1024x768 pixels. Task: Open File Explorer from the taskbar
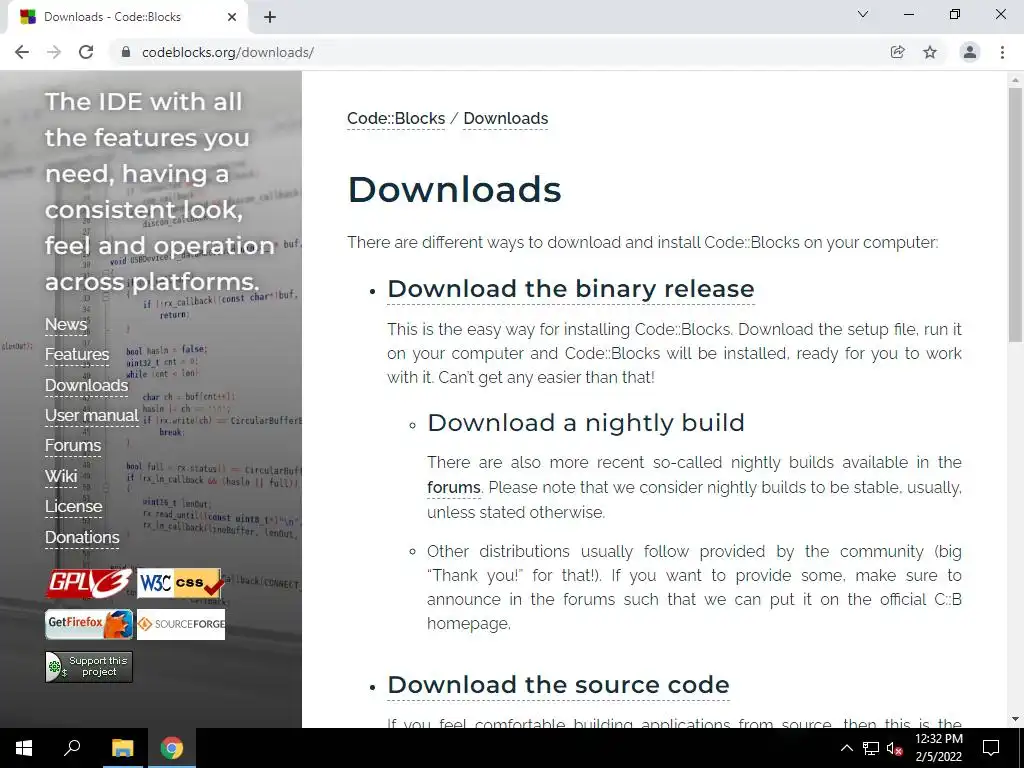122,748
